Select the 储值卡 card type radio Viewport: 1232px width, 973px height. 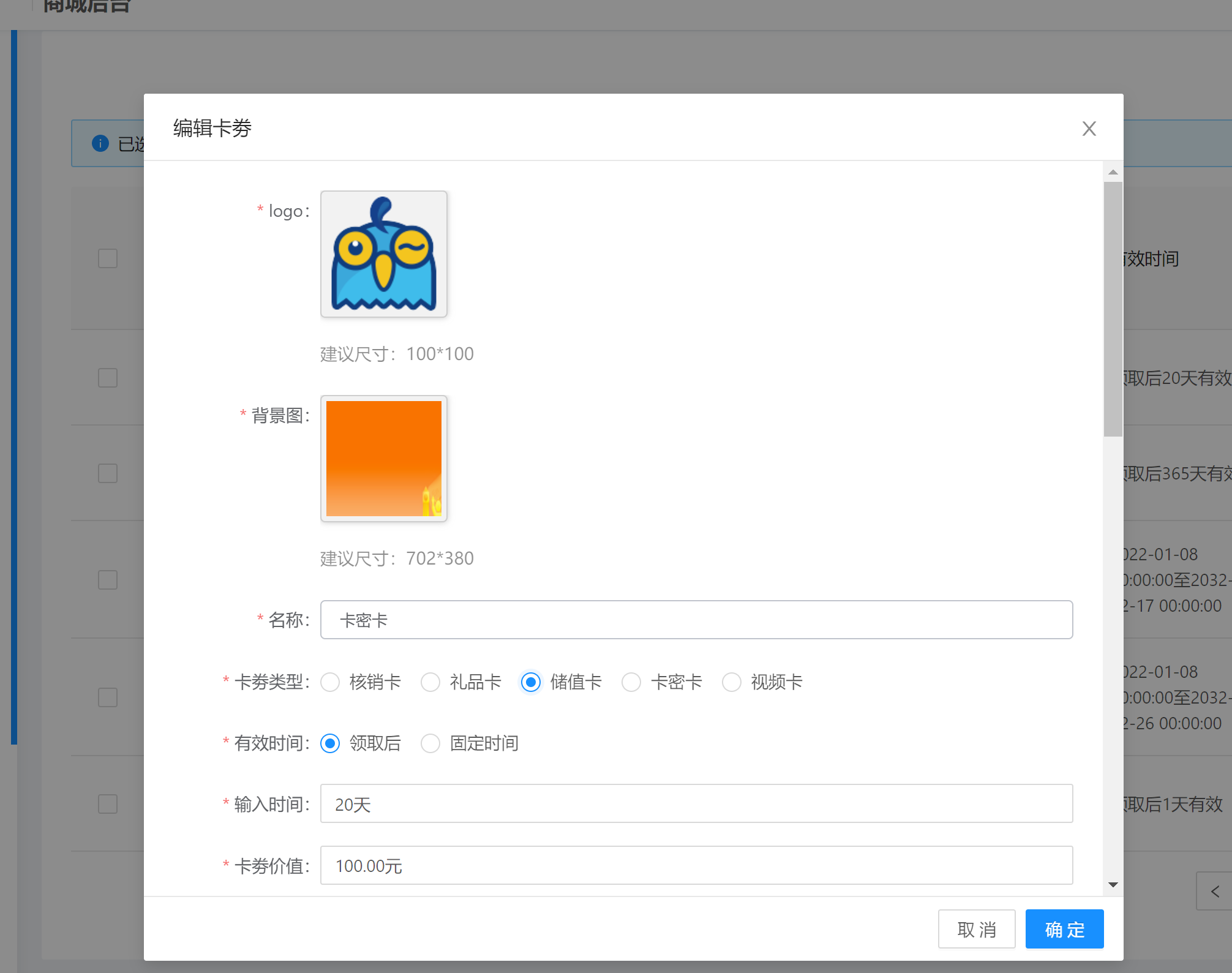point(531,682)
